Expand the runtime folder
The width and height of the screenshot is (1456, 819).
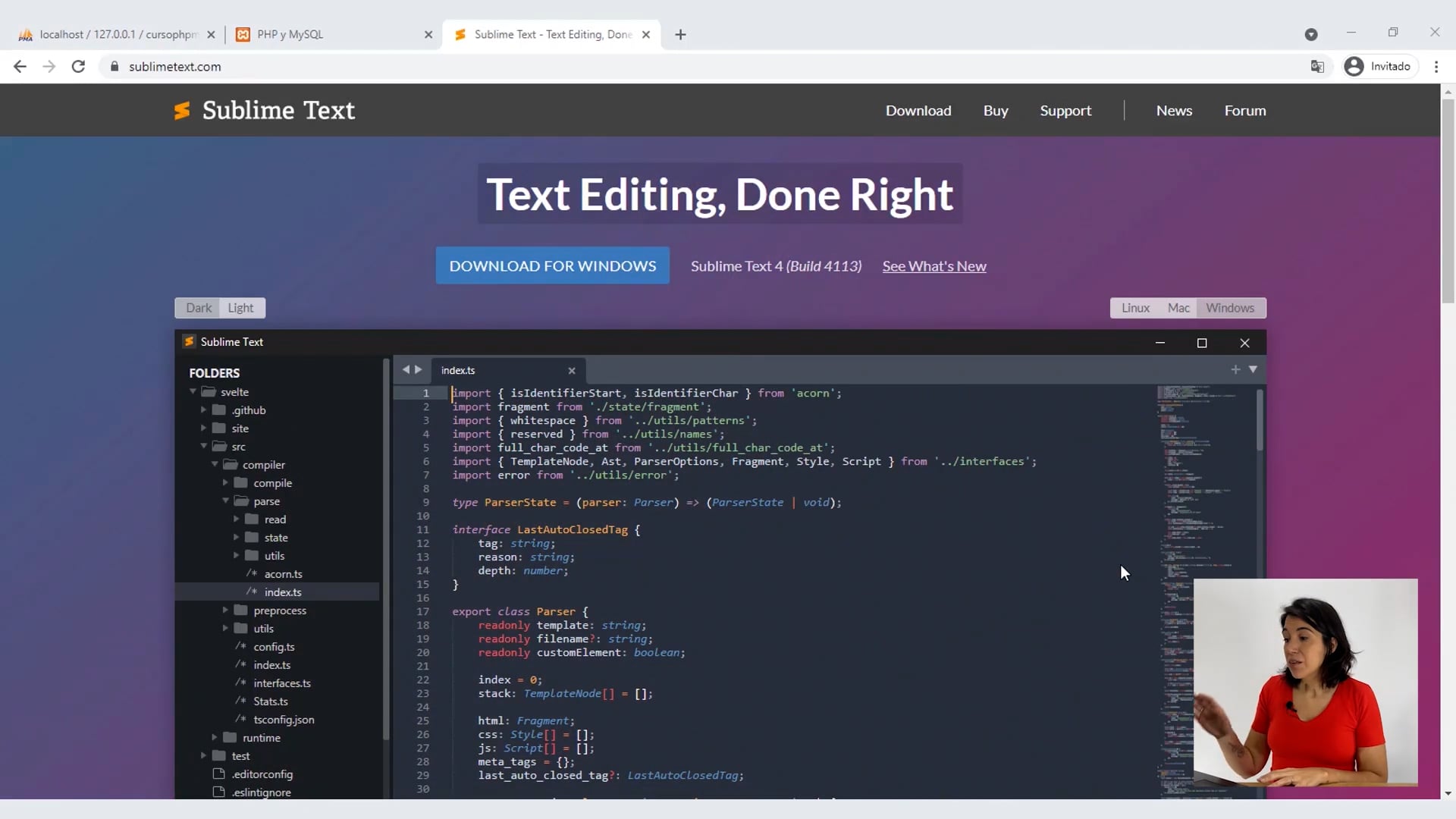(214, 737)
